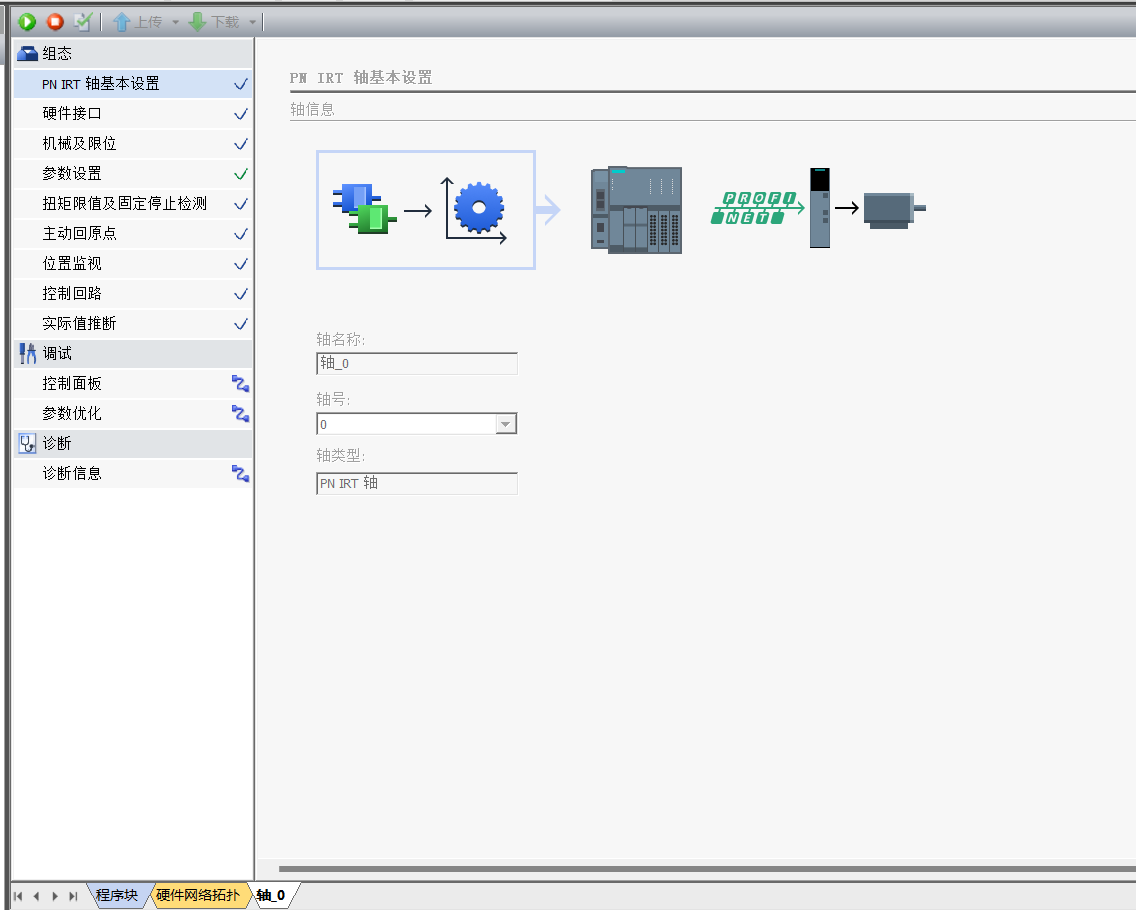Open the 轴号 dropdown list
The width and height of the screenshot is (1136, 910).
(x=506, y=424)
